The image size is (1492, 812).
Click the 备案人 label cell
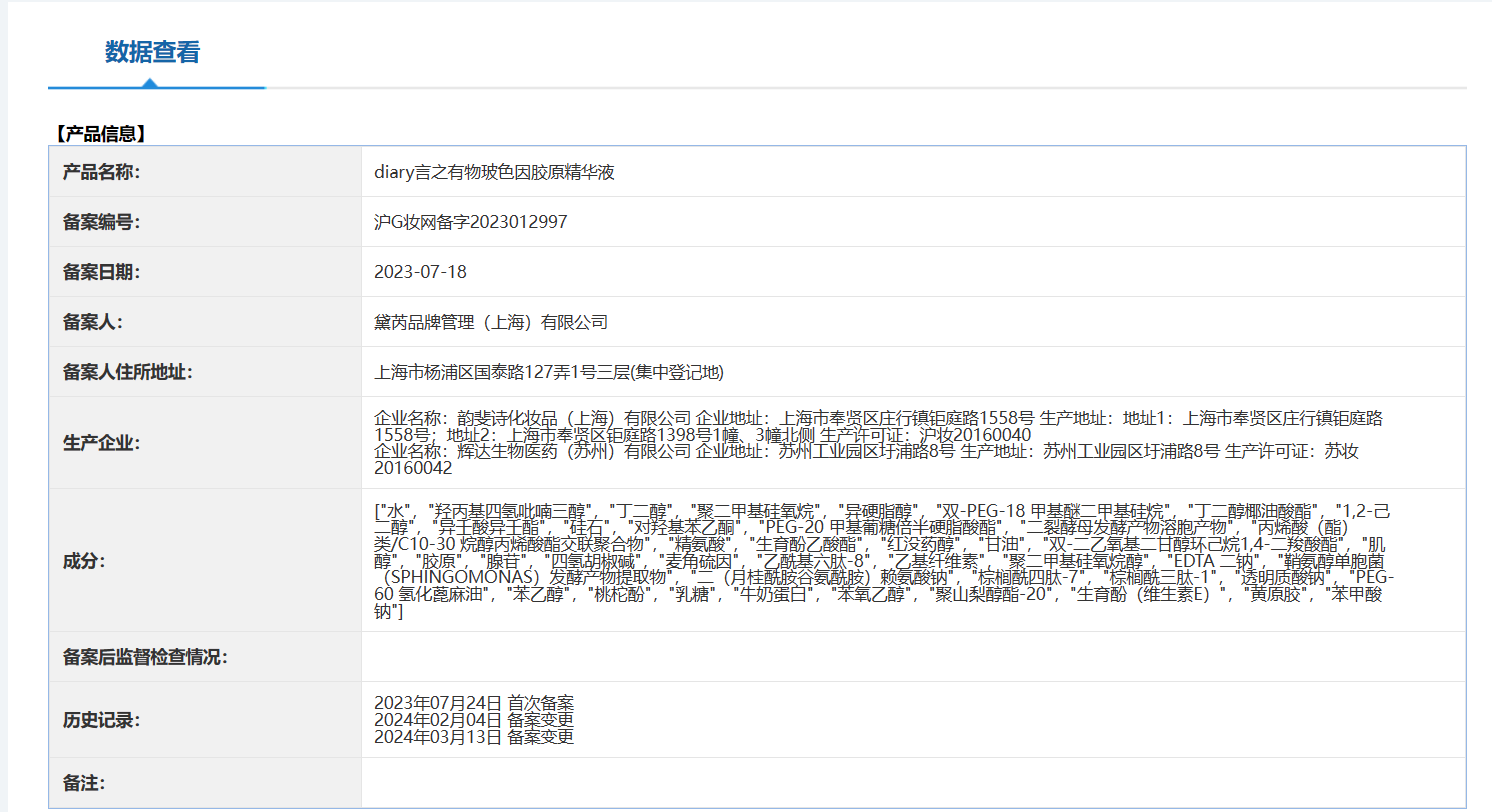[x=205, y=322]
